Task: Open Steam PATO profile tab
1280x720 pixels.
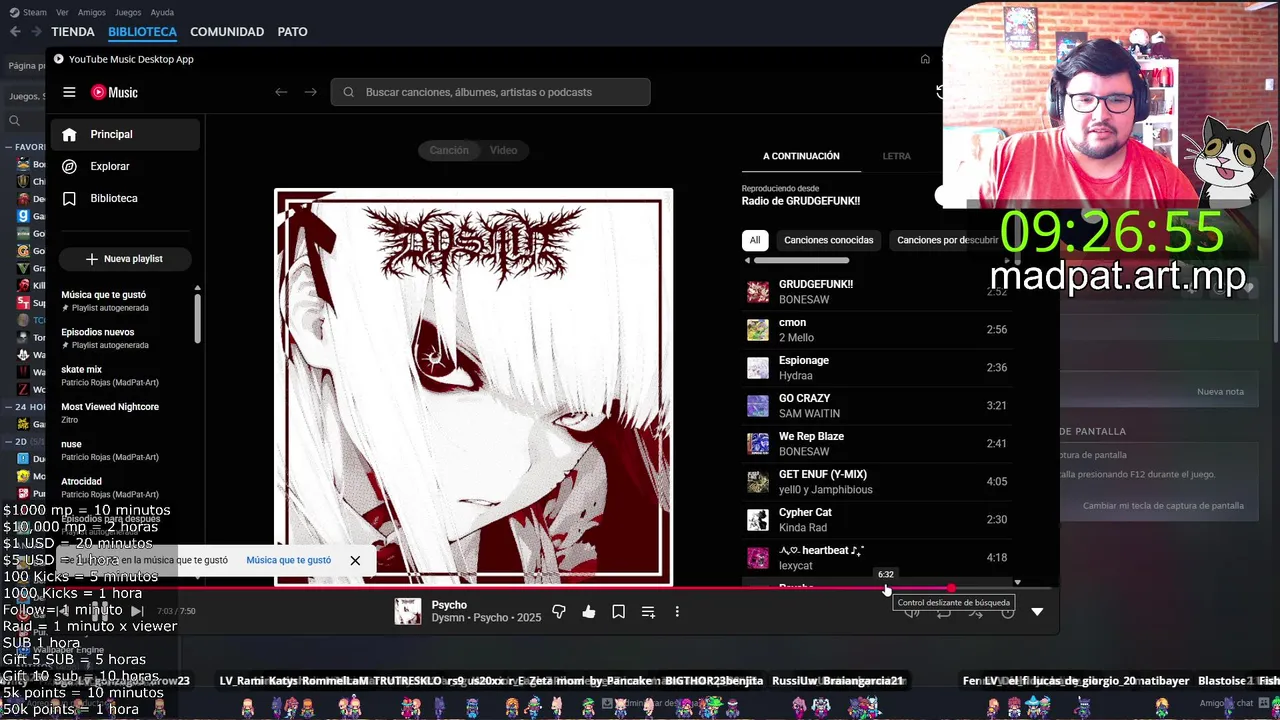Action: pos(292,32)
